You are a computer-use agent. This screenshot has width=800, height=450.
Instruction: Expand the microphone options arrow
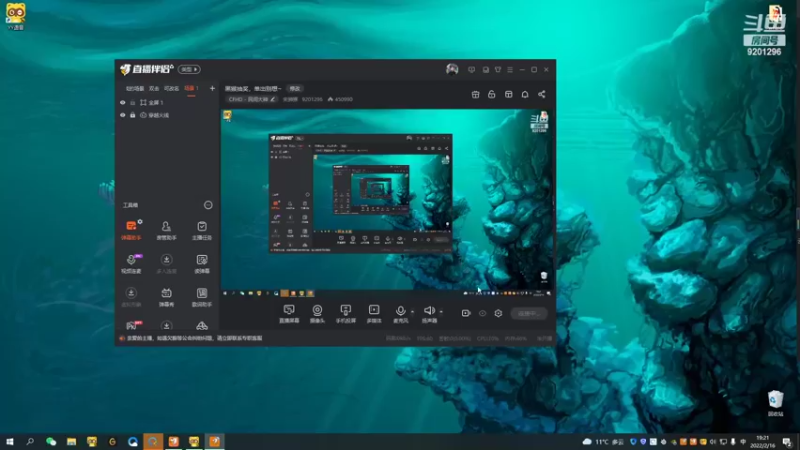click(x=412, y=311)
